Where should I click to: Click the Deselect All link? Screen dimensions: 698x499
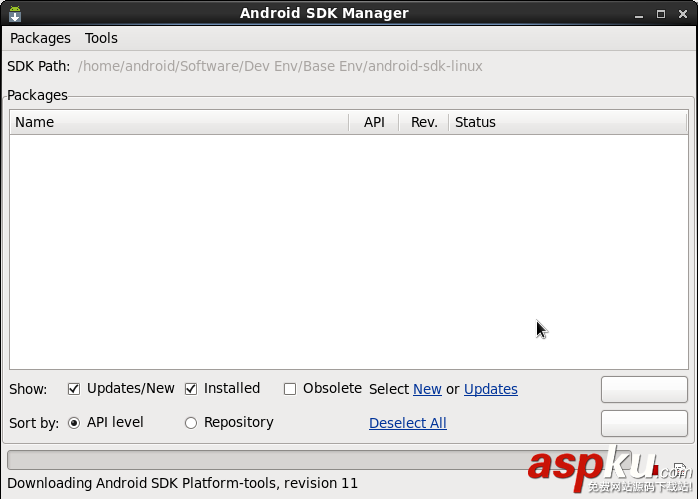408,423
